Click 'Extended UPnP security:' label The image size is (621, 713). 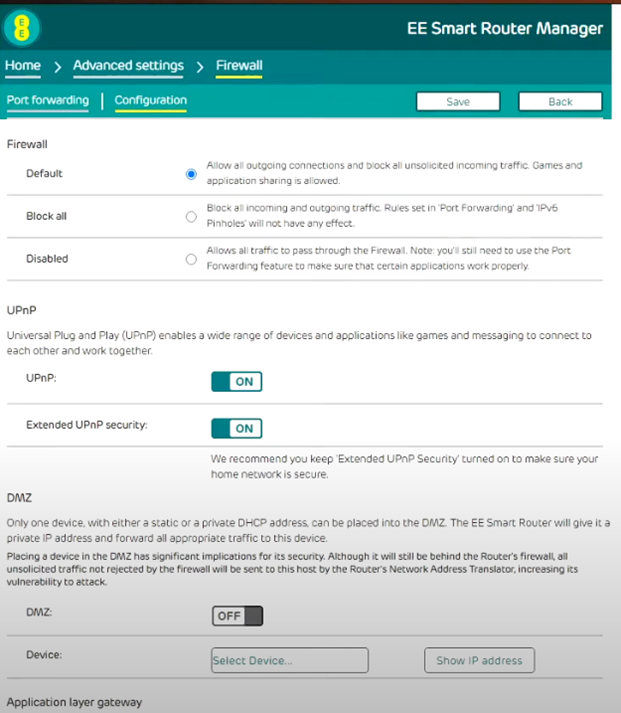[86, 425]
